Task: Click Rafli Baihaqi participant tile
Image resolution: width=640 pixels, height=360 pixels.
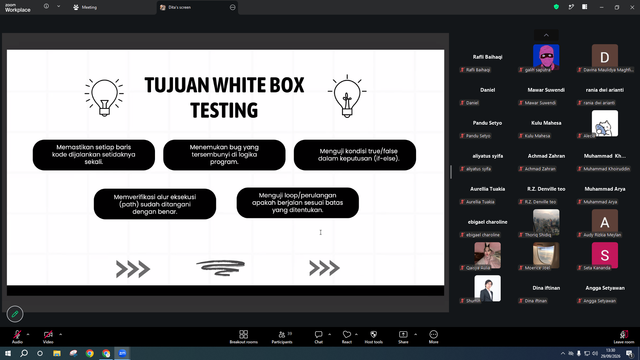Action: pyautogui.click(x=487, y=58)
